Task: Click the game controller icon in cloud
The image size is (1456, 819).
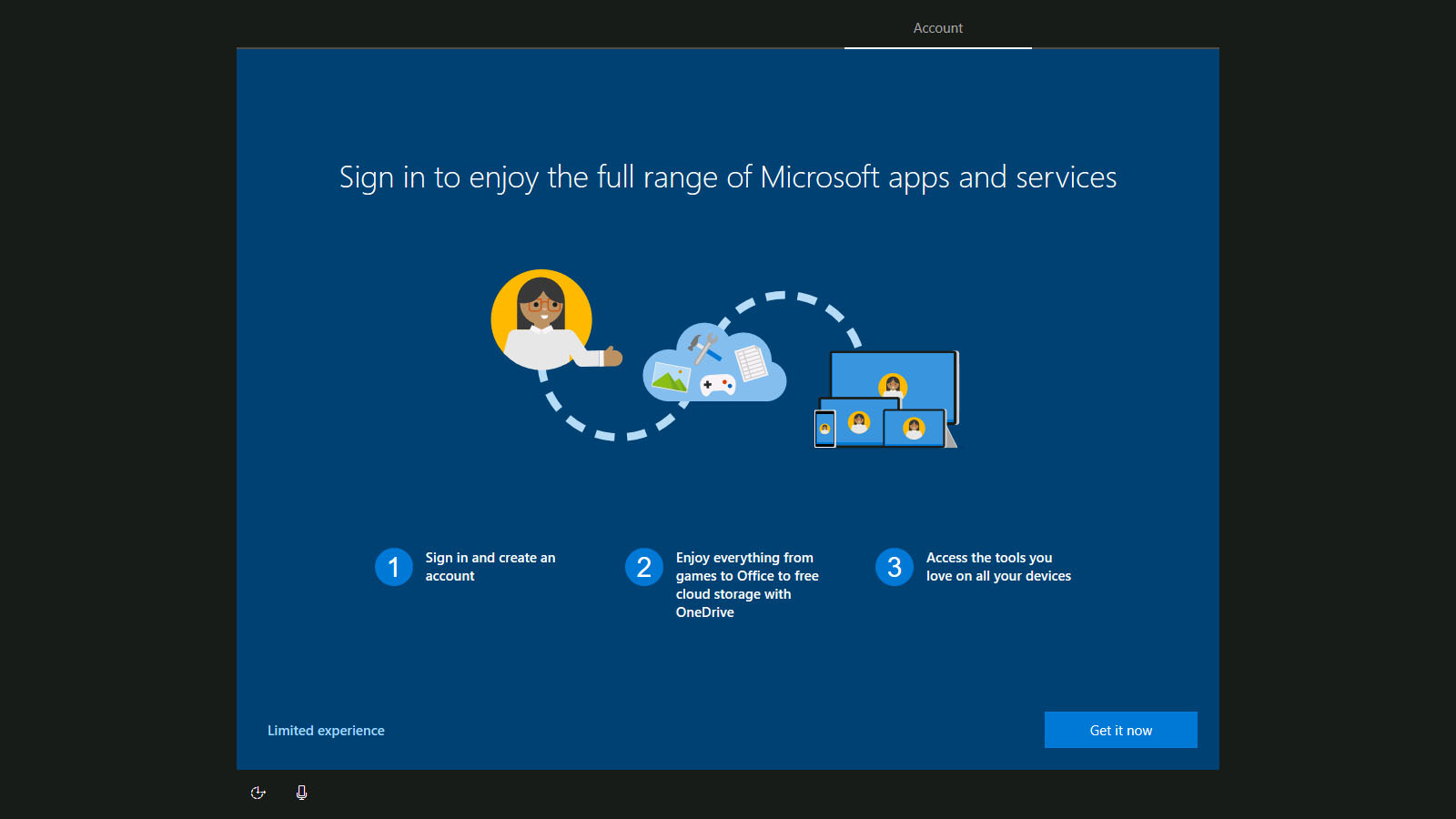Action: click(x=717, y=385)
